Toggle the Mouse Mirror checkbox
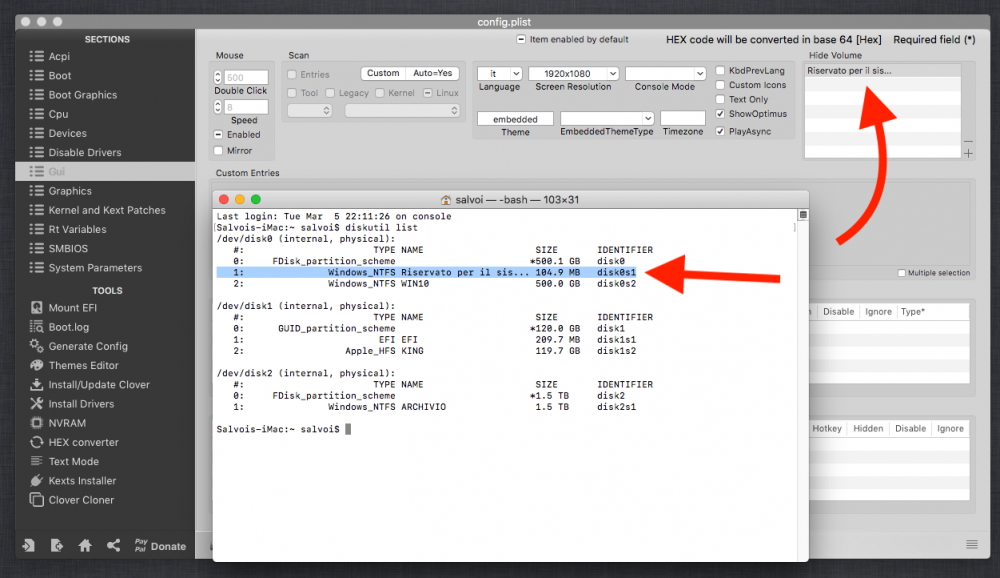The height and width of the screenshot is (578, 1000). pyautogui.click(x=218, y=151)
